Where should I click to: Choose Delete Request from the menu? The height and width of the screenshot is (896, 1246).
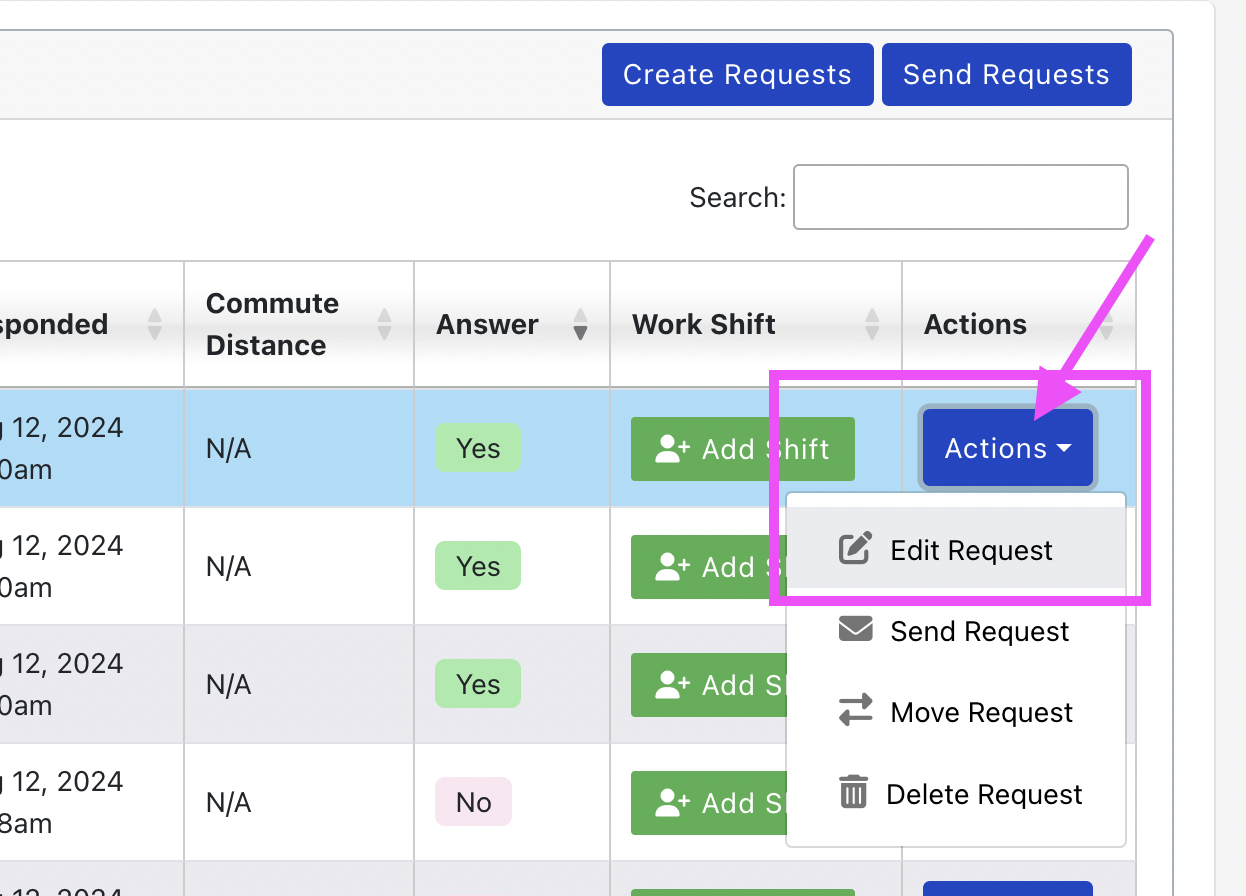click(956, 794)
